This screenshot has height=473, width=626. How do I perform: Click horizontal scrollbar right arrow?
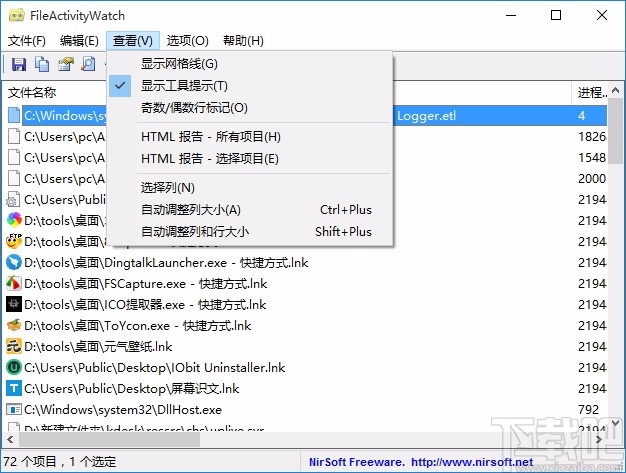point(598,439)
